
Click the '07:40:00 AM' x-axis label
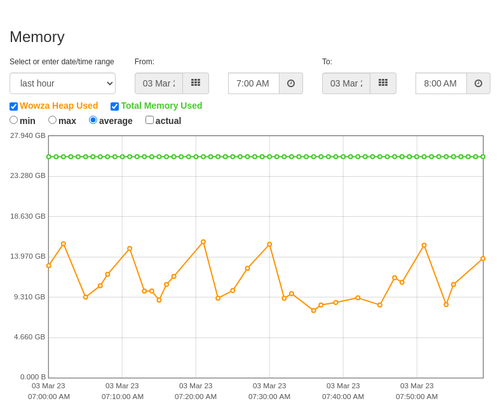click(343, 397)
